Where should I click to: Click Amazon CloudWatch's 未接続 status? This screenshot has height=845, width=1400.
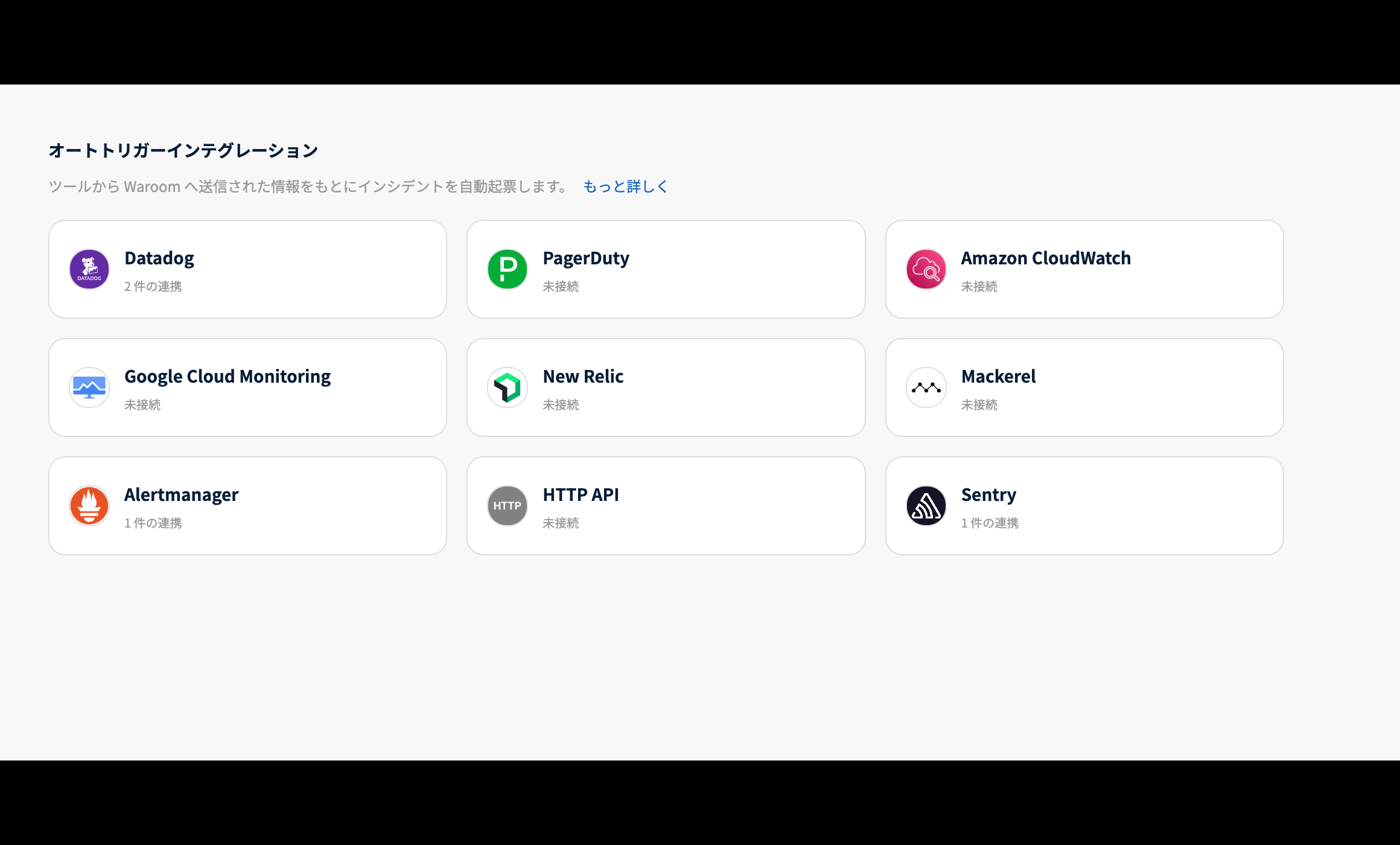pyautogui.click(x=979, y=287)
